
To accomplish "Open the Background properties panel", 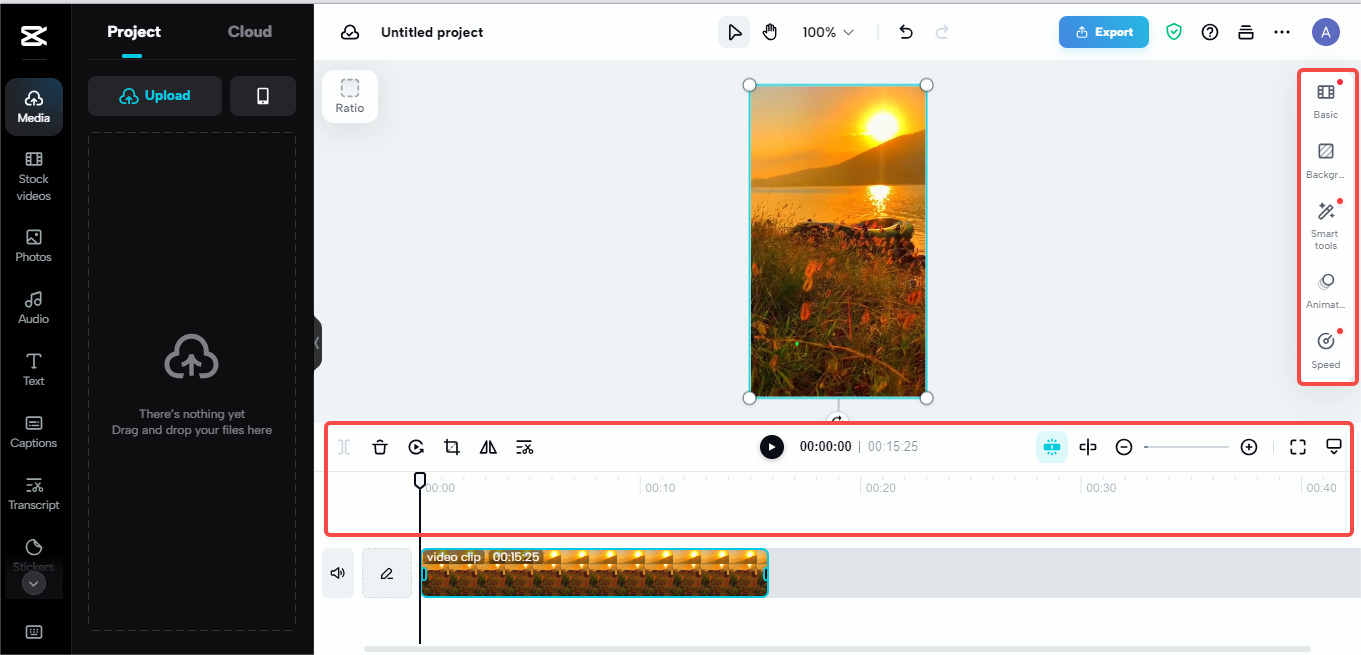I will (1326, 161).
